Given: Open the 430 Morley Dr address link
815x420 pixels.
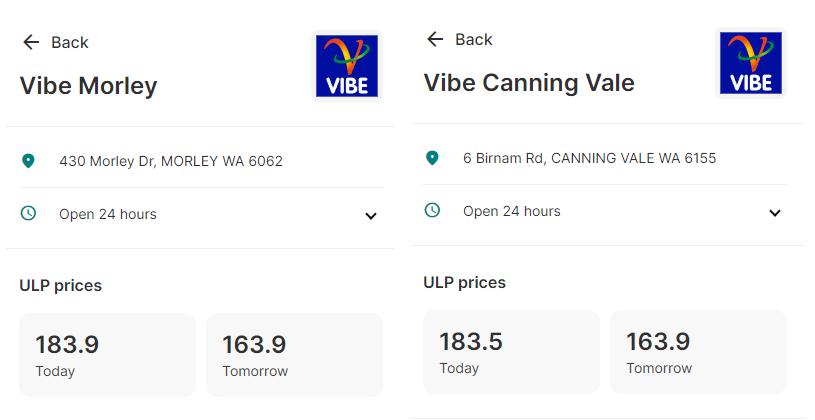Looking at the screenshot, I should tap(171, 161).
